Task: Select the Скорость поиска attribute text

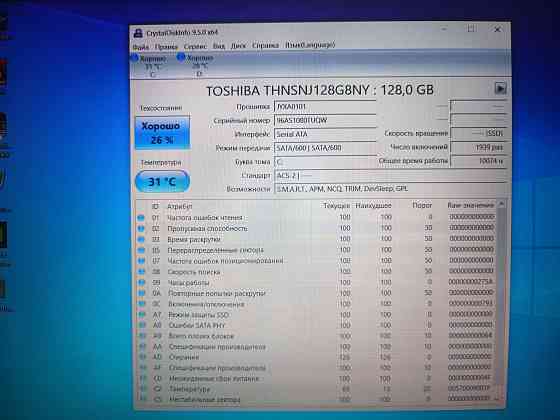Action: pyautogui.click(x=194, y=272)
